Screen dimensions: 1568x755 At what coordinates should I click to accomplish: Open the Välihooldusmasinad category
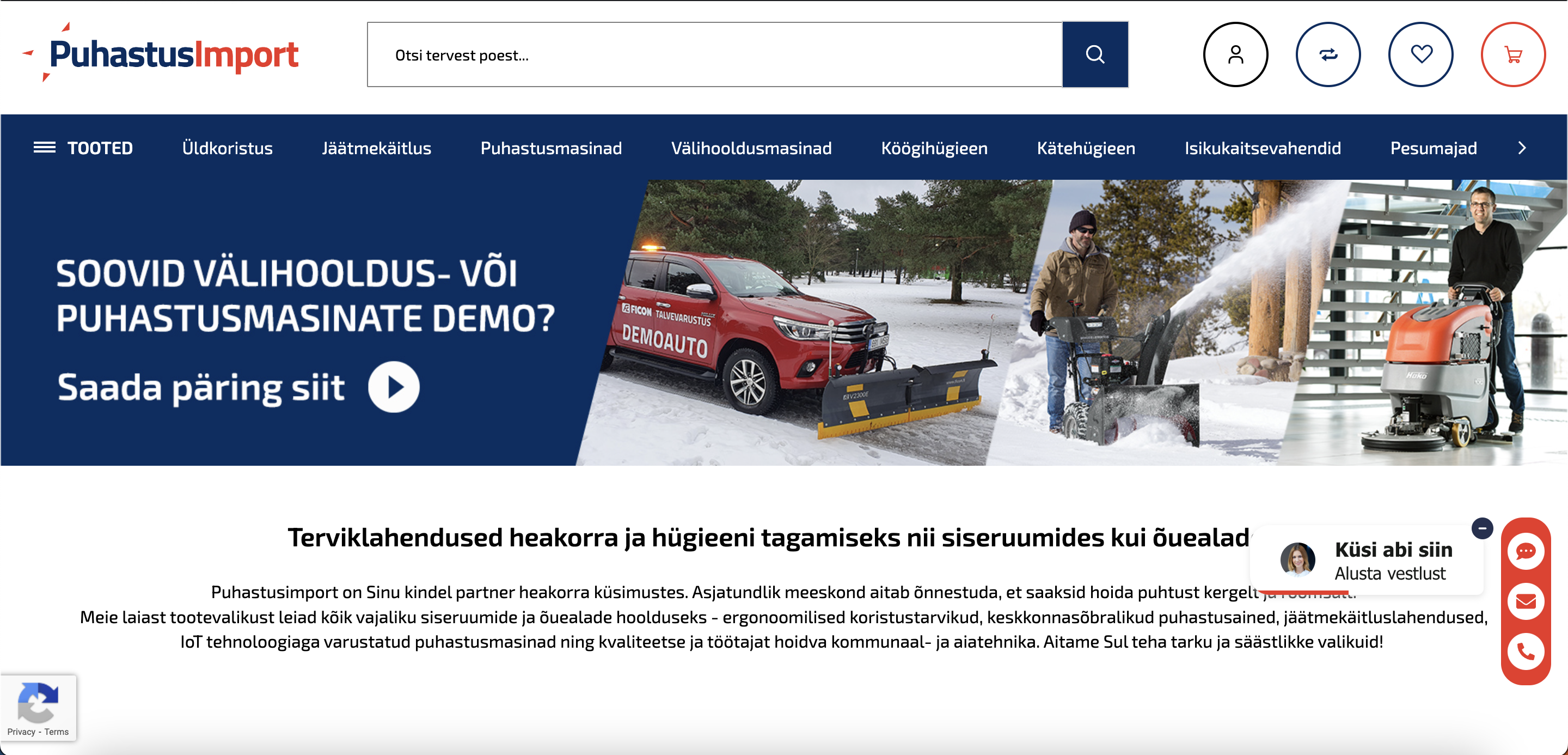tap(751, 148)
